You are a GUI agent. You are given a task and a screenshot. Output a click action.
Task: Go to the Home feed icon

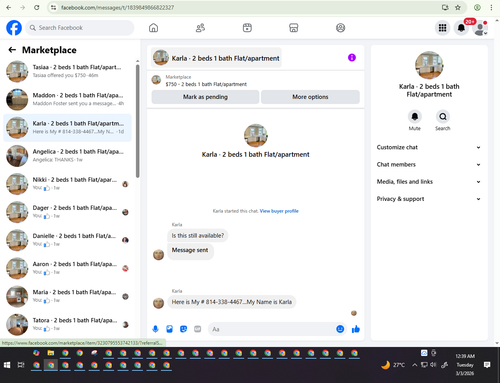point(153,28)
